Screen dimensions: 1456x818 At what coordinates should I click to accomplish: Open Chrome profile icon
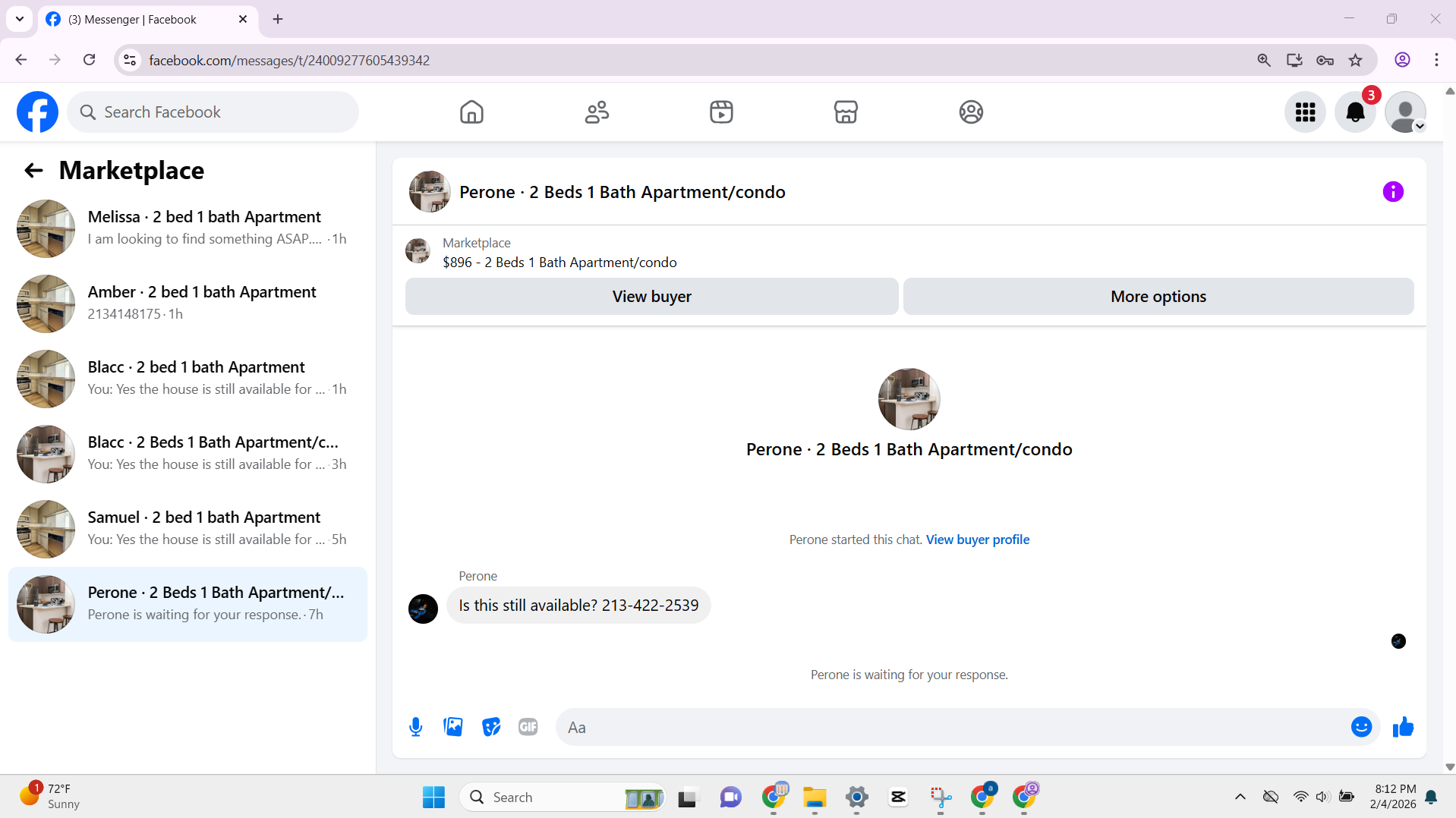pos(1402,60)
